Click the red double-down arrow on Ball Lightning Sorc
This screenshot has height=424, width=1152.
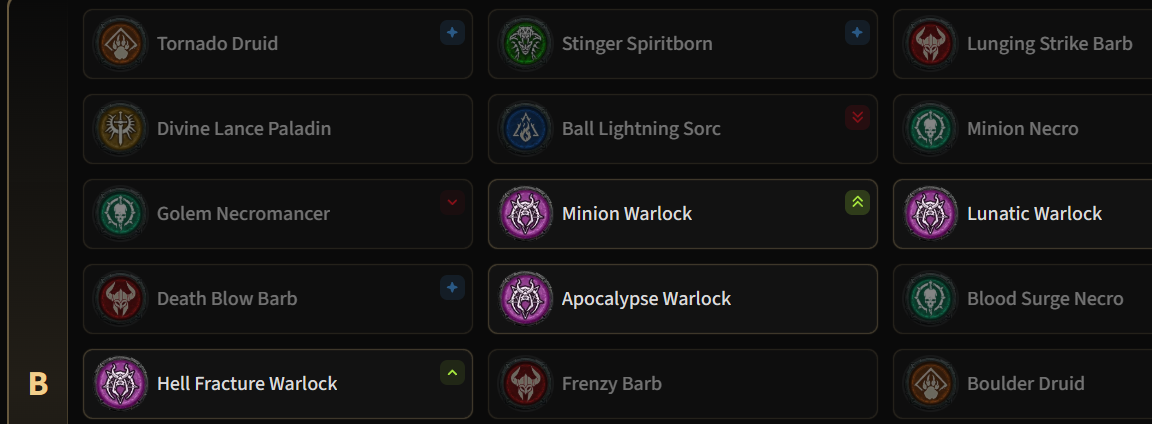(x=857, y=118)
